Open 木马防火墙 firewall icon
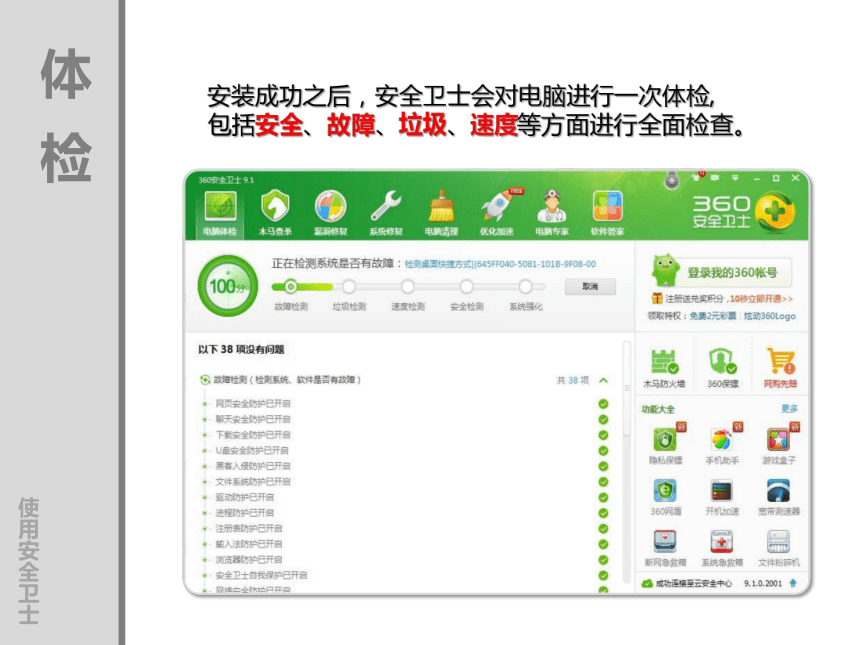The image size is (860, 645). [664, 367]
